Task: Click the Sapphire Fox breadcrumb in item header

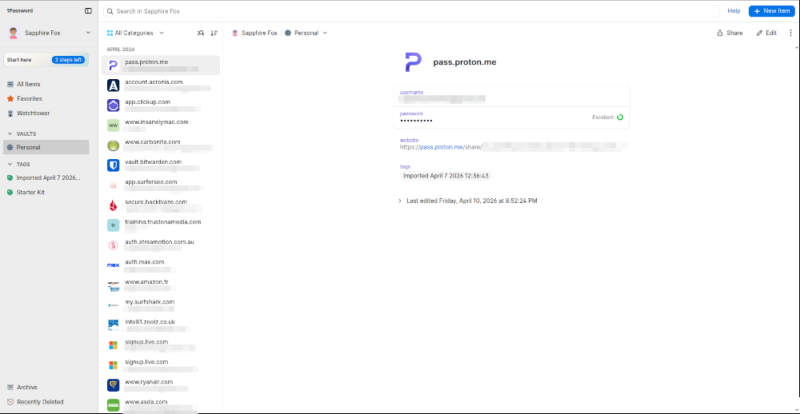Action: [255, 33]
